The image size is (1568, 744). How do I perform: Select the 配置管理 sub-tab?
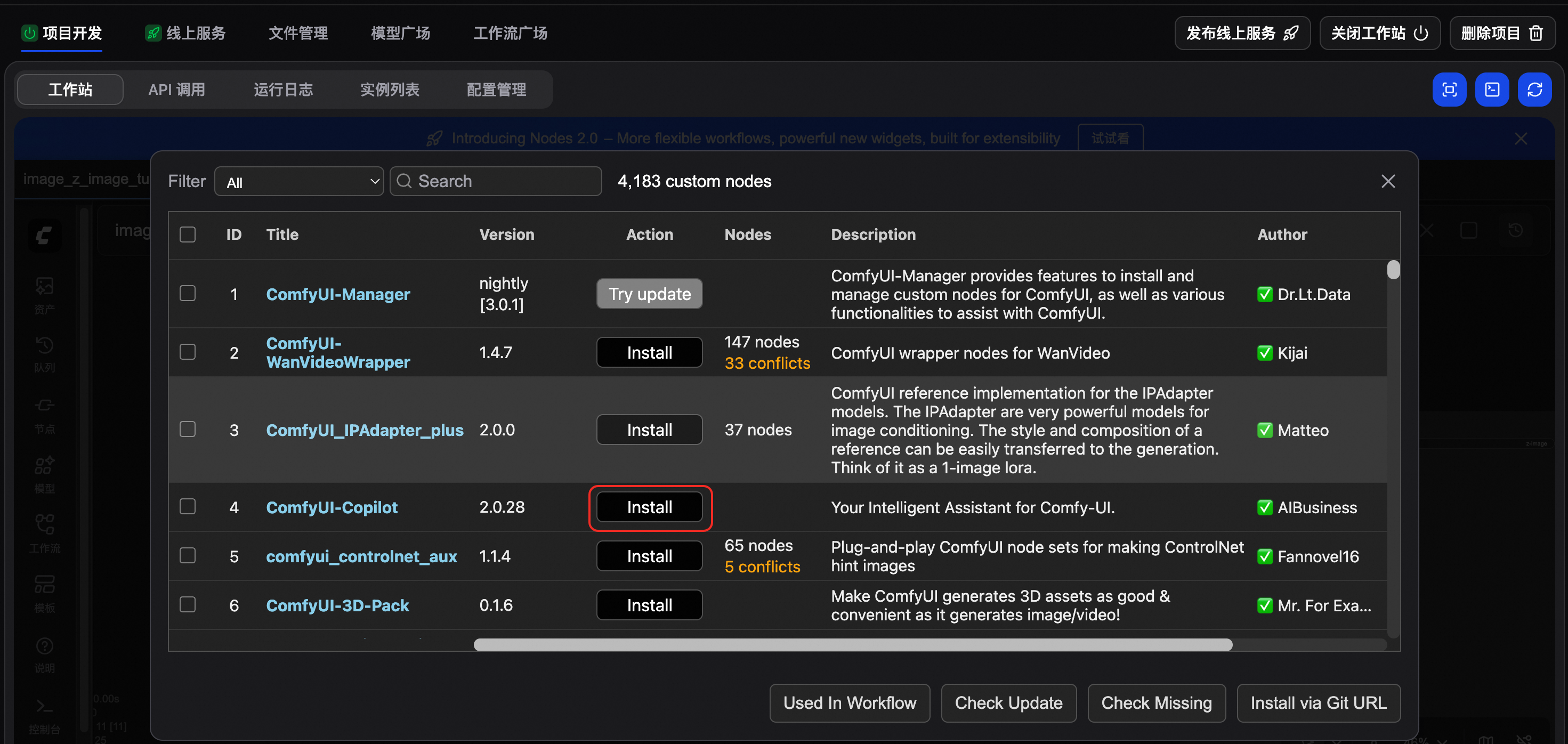(x=496, y=90)
